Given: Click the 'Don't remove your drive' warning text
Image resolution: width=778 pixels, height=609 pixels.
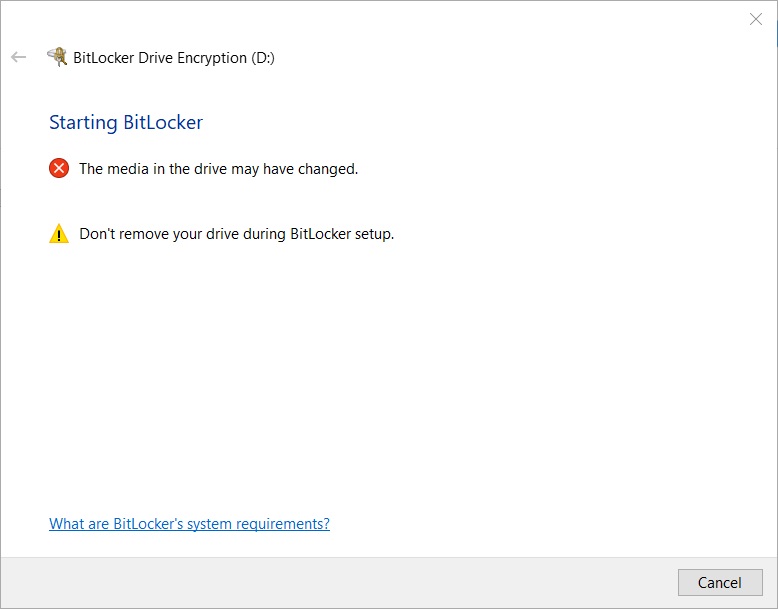Looking at the screenshot, I should click(x=237, y=234).
